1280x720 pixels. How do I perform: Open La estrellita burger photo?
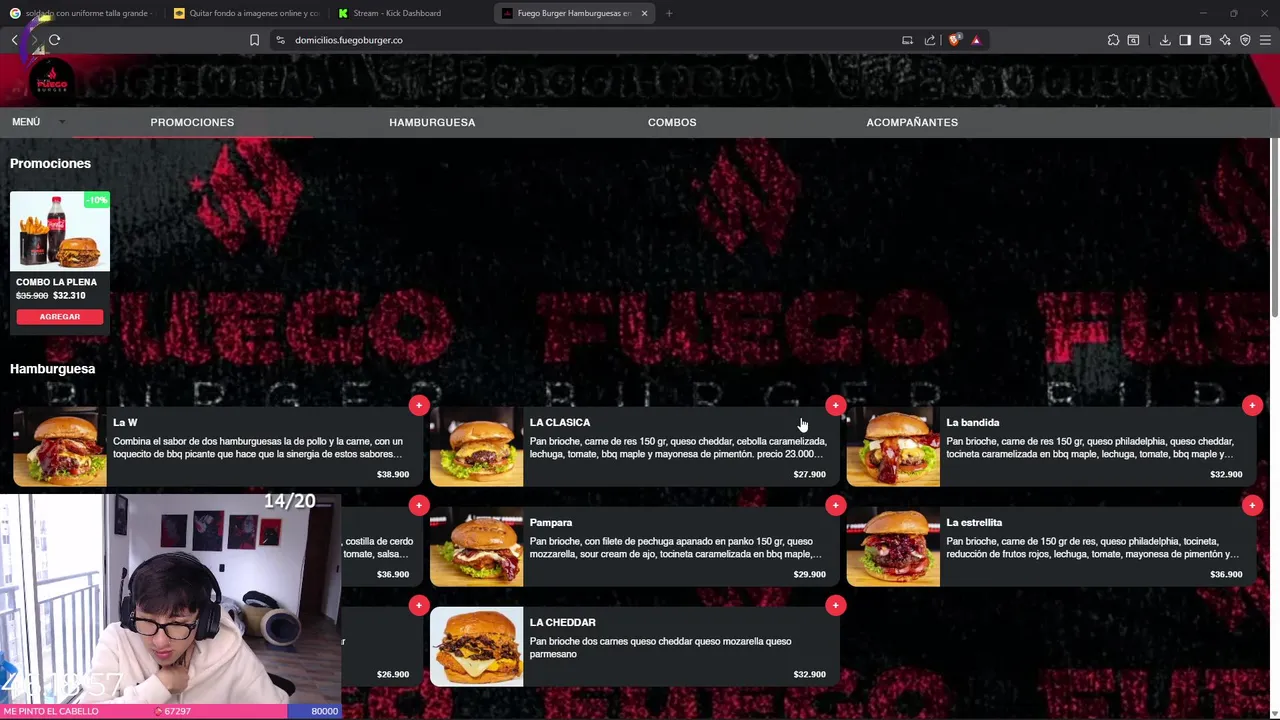click(x=893, y=546)
